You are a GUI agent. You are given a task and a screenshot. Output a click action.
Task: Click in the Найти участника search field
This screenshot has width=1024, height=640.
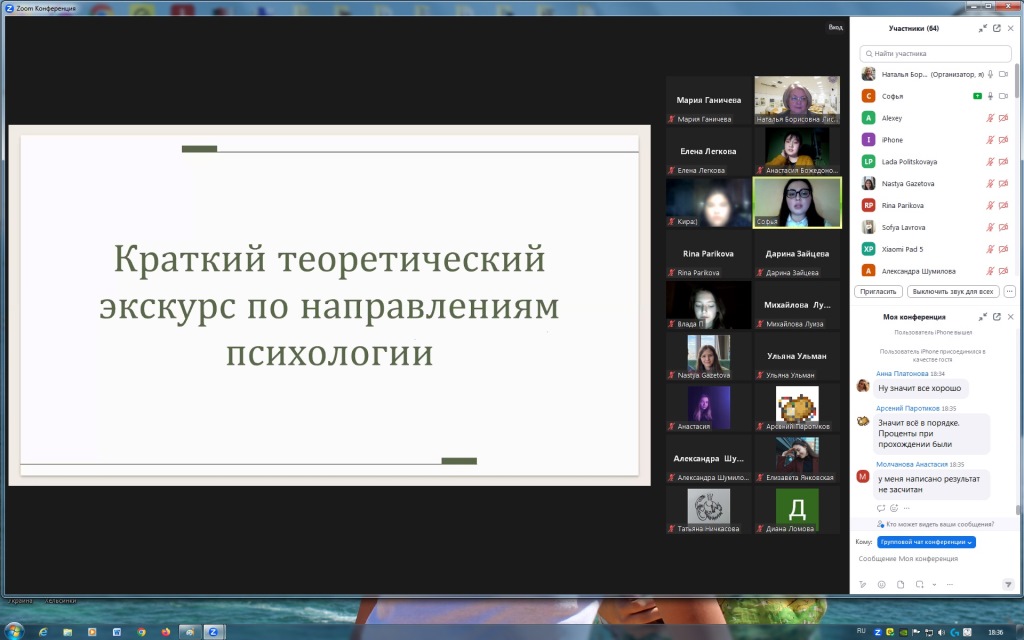(935, 54)
